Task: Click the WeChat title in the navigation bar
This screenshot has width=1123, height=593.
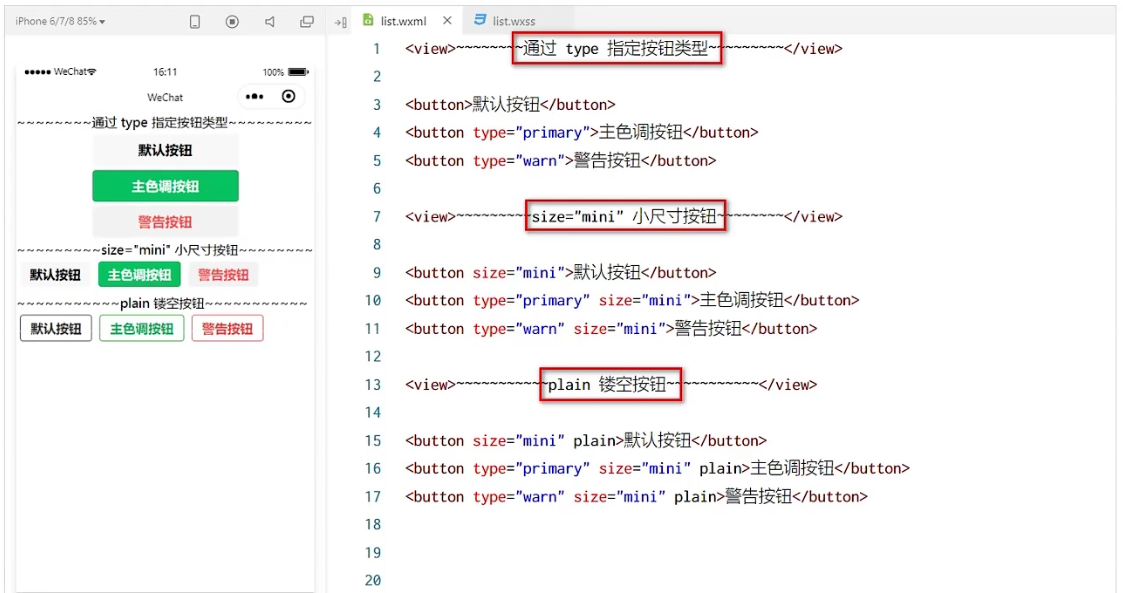Action: click(x=165, y=97)
